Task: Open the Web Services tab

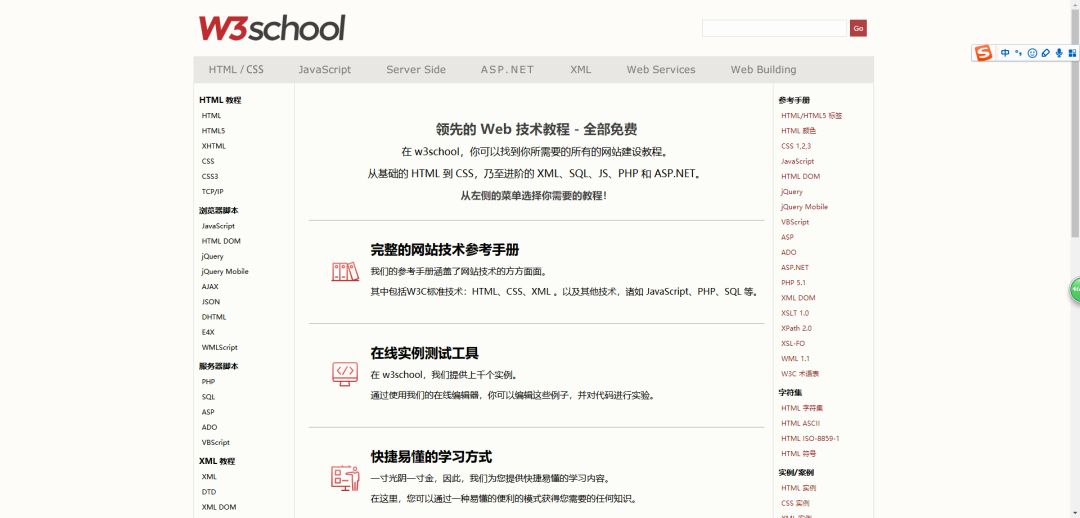Action: click(x=661, y=70)
